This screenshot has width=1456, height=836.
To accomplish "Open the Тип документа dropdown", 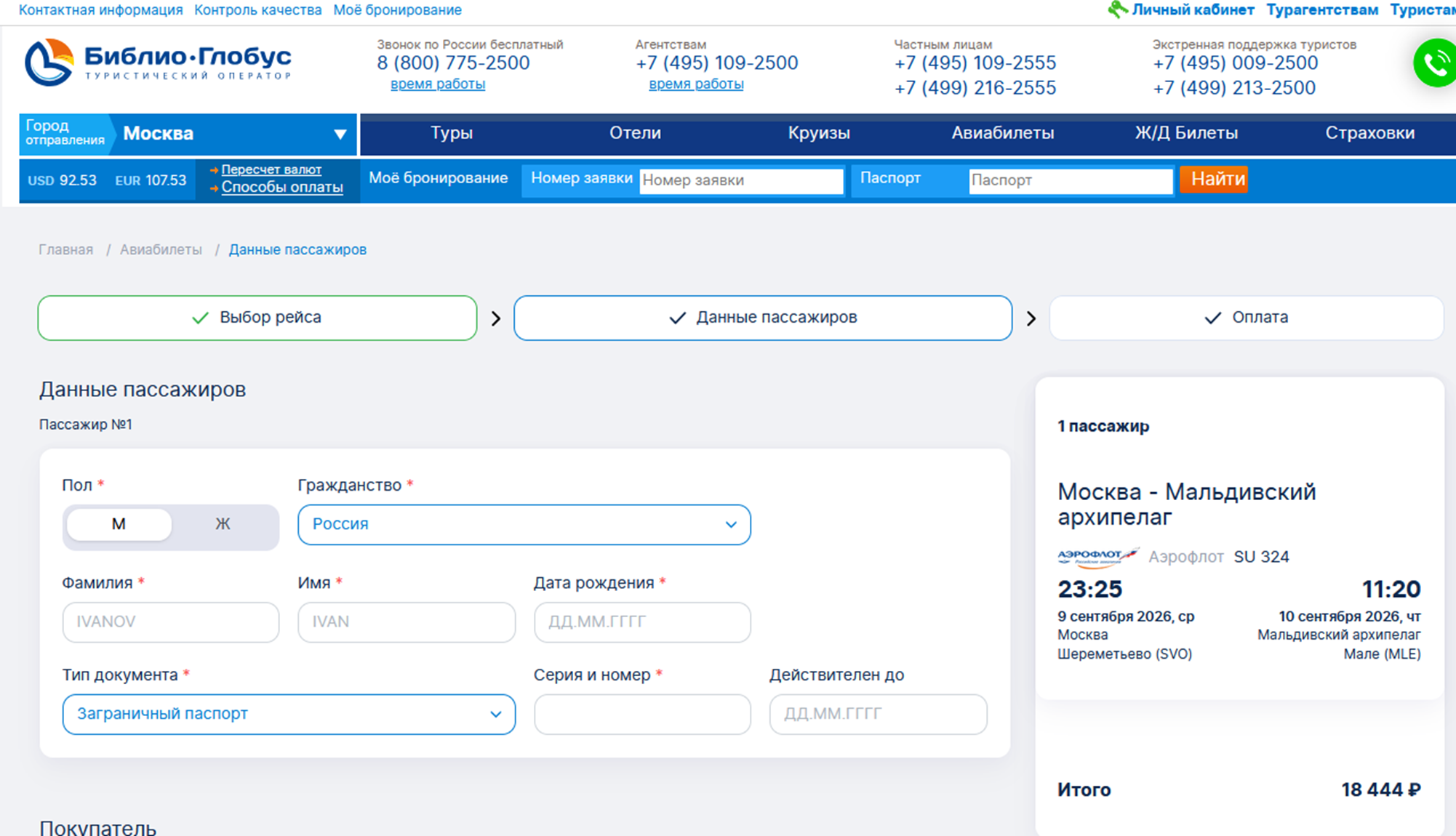I will [x=289, y=714].
